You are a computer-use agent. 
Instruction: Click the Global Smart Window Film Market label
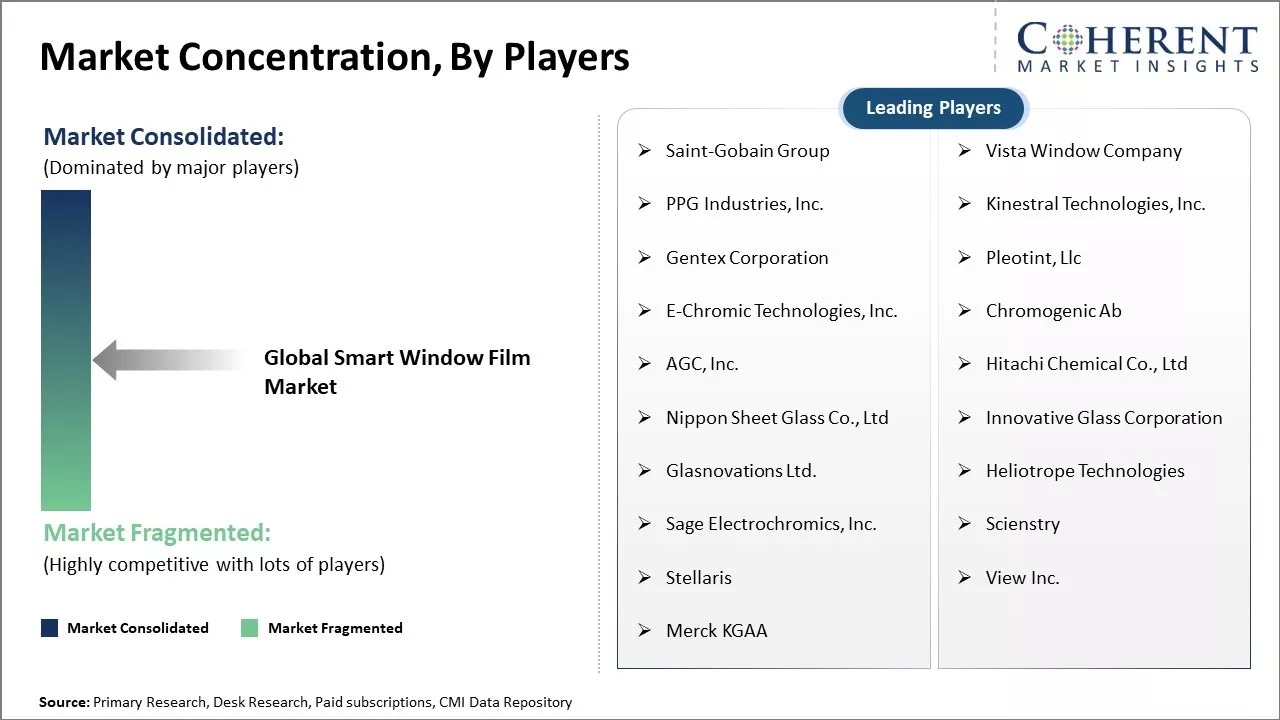click(x=397, y=372)
